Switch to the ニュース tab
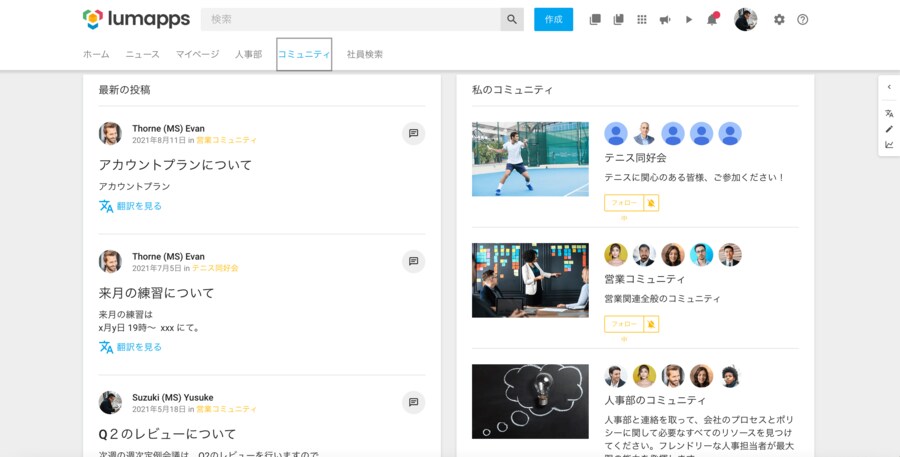900x457 pixels. 142,54
